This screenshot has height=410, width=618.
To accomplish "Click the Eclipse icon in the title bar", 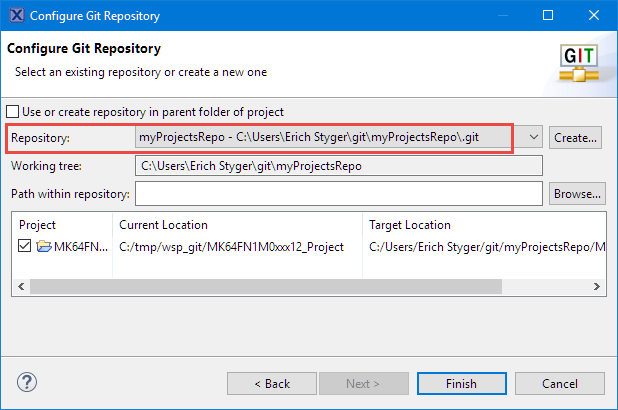I will click(x=17, y=16).
